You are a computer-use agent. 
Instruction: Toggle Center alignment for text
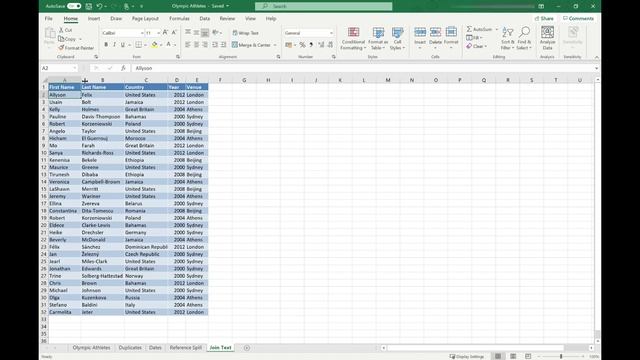coord(196,44)
